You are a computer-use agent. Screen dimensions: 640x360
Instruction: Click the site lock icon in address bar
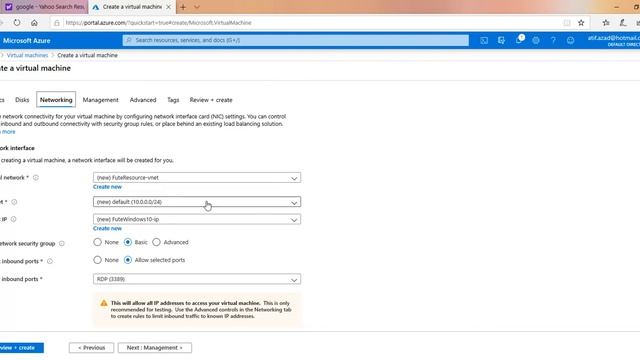tap(57, 23)
